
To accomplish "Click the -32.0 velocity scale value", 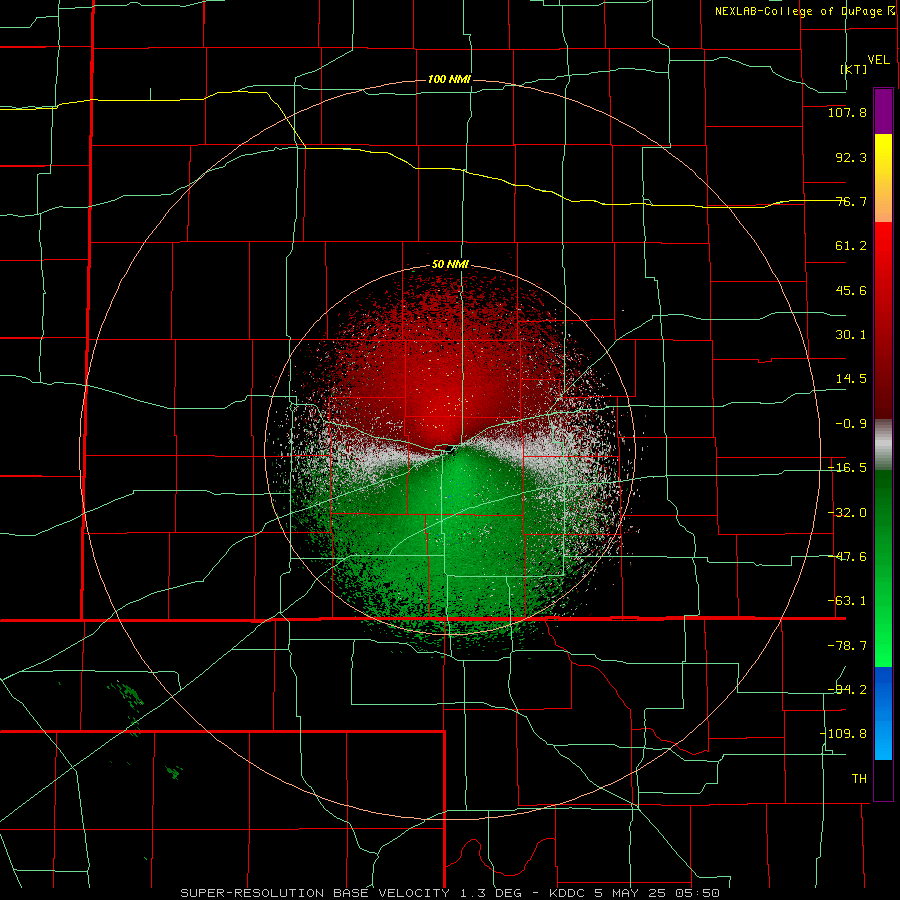I will click(x=847, y=513).
